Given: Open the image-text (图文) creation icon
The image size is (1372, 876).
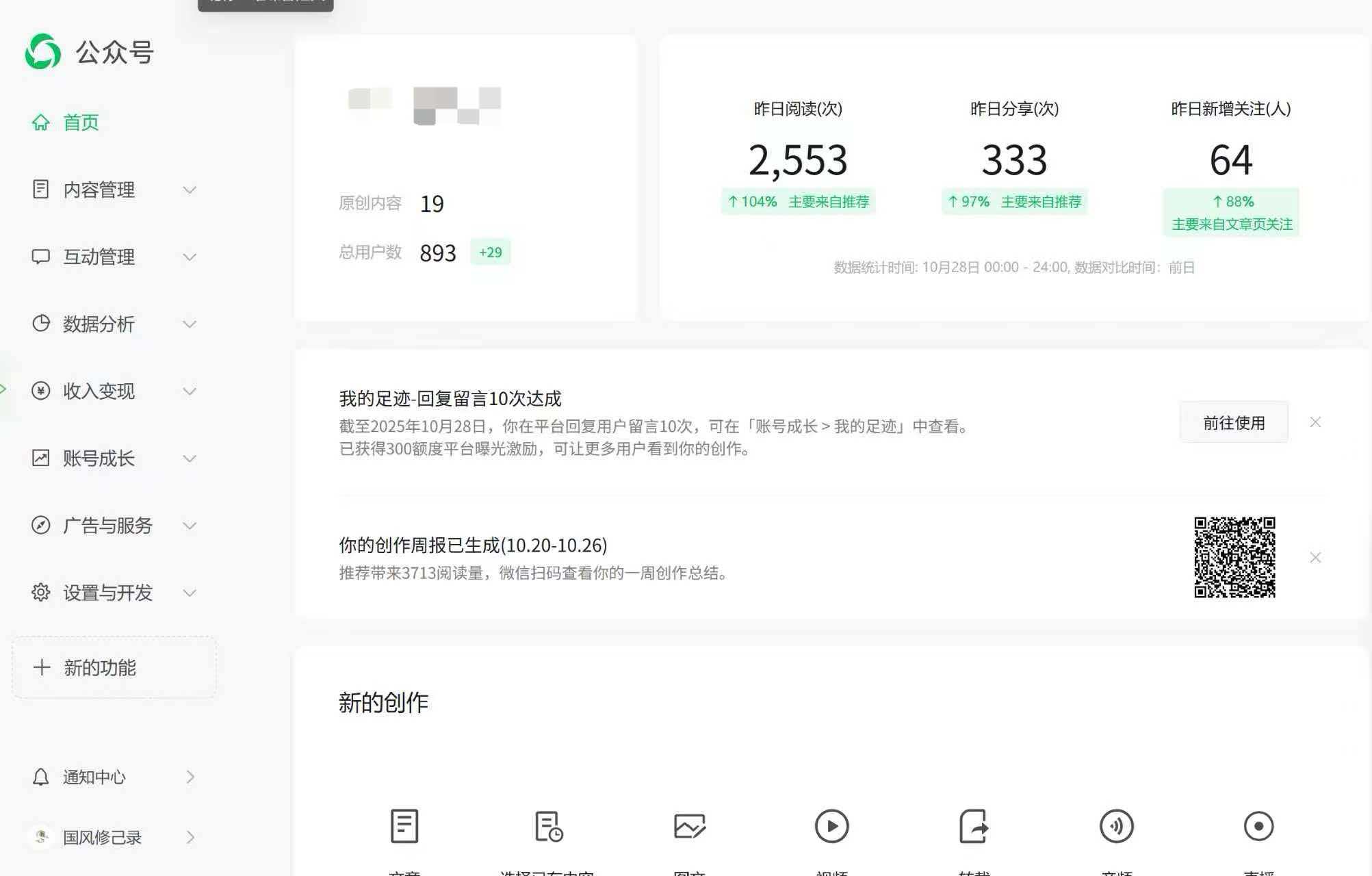Looking at the screenshot, I should pos(689,826).
